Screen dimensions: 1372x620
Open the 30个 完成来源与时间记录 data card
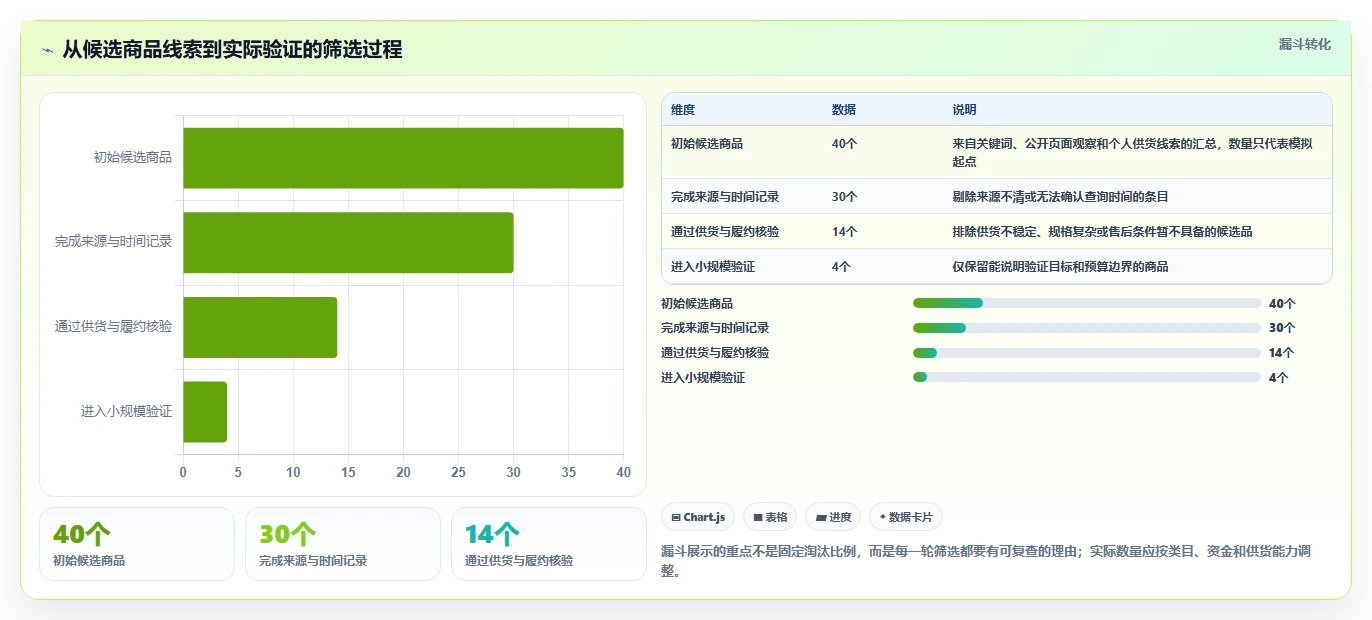(343, 544)
